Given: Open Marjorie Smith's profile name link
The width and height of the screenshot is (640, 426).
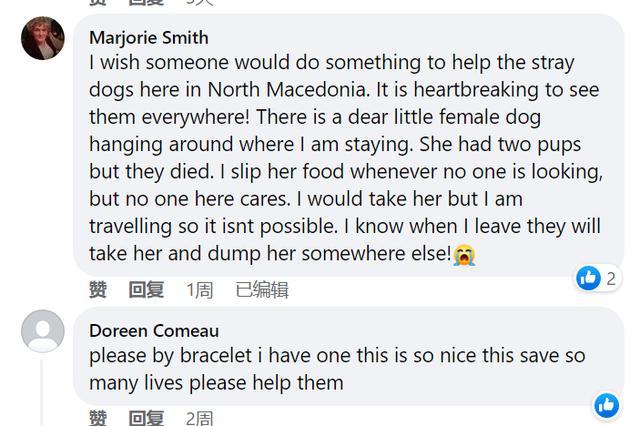Looking at the screenshot, I should [149, 37].
